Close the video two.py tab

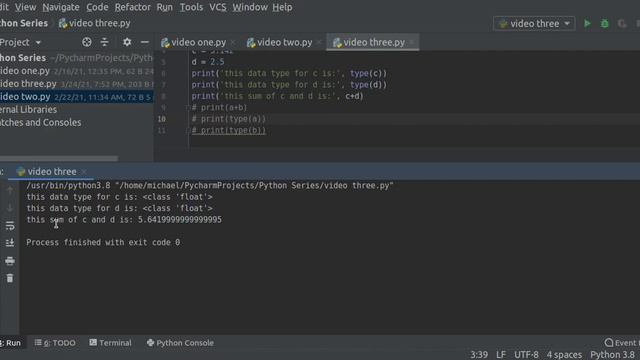[319, 42]
